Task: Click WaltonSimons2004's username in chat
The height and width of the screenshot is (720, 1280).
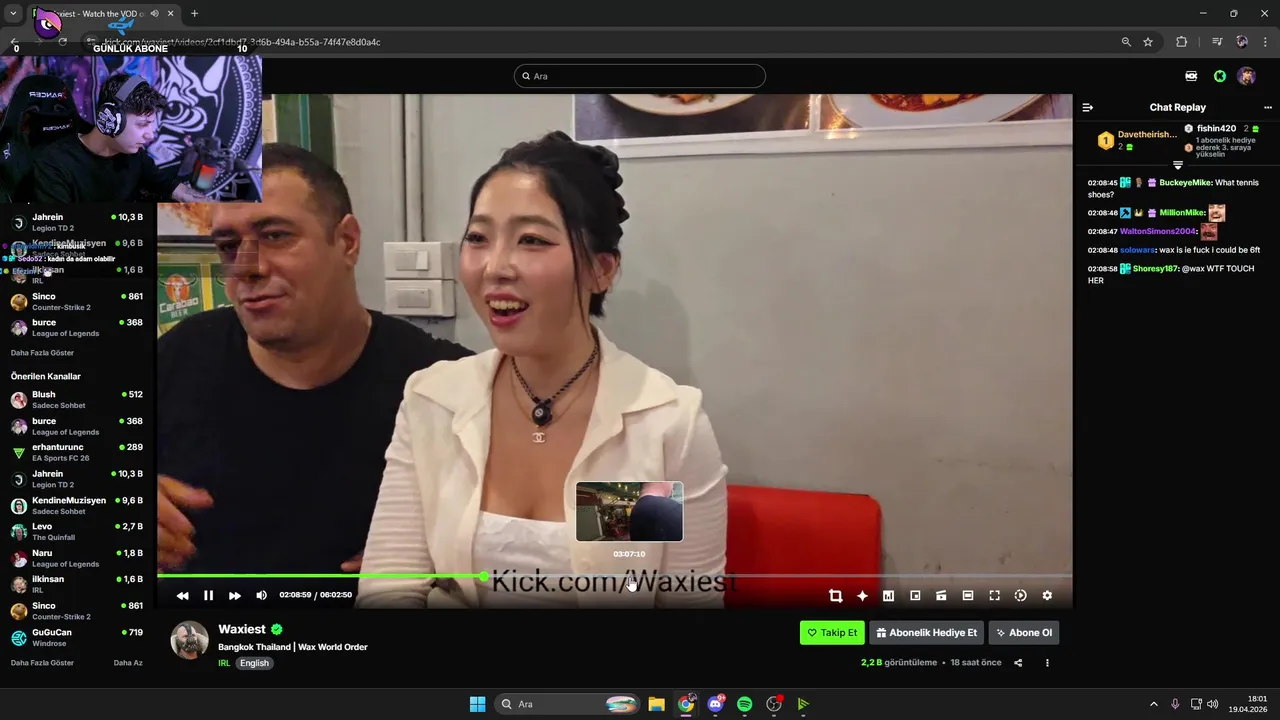Action: (x=1158, y=231)
